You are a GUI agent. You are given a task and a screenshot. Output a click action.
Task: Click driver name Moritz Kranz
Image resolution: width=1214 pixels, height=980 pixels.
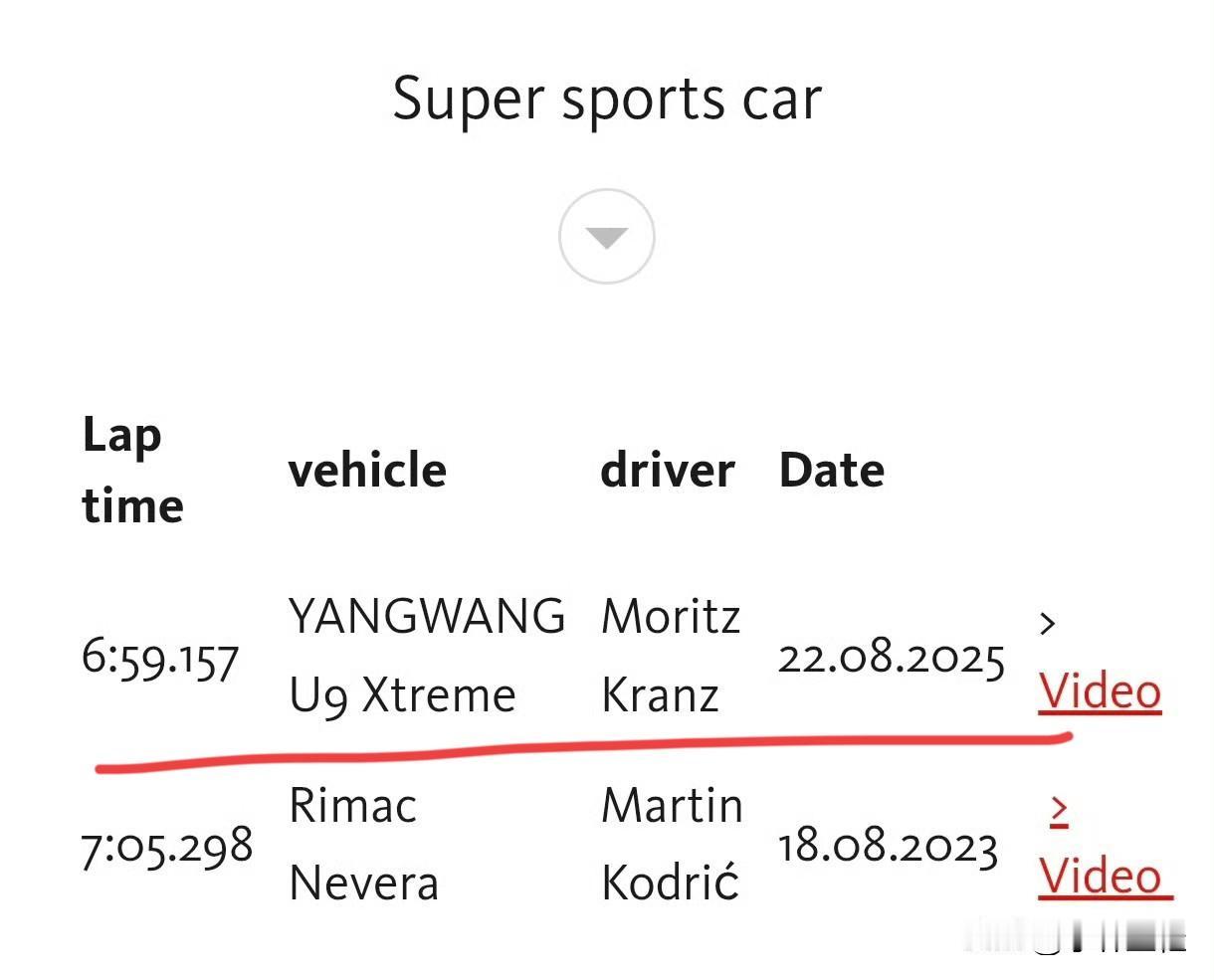pyautogui.click(x=672, y=656)
